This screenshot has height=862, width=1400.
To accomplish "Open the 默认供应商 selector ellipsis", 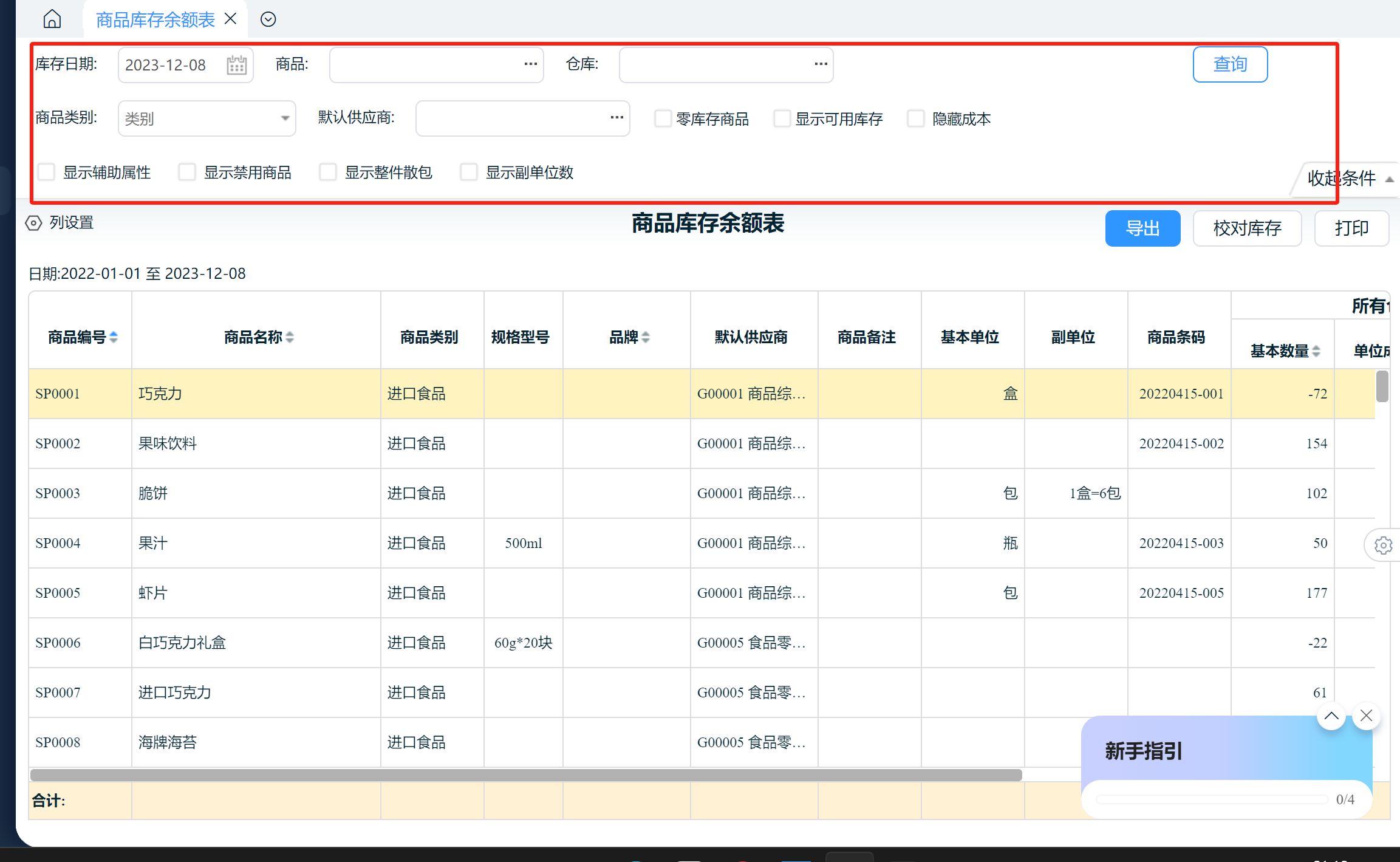I will click(616, 117).
